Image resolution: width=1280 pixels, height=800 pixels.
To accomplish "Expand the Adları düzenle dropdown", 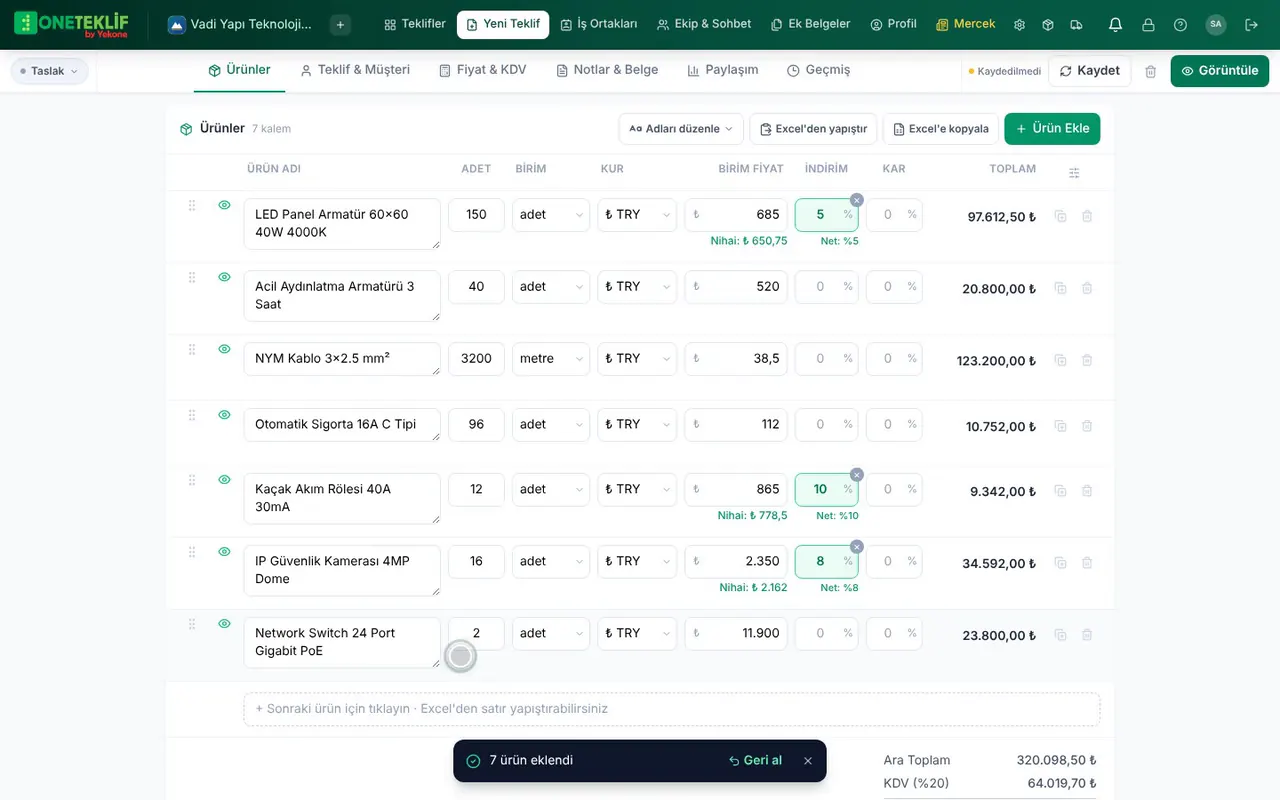I will tap(682, 129).
